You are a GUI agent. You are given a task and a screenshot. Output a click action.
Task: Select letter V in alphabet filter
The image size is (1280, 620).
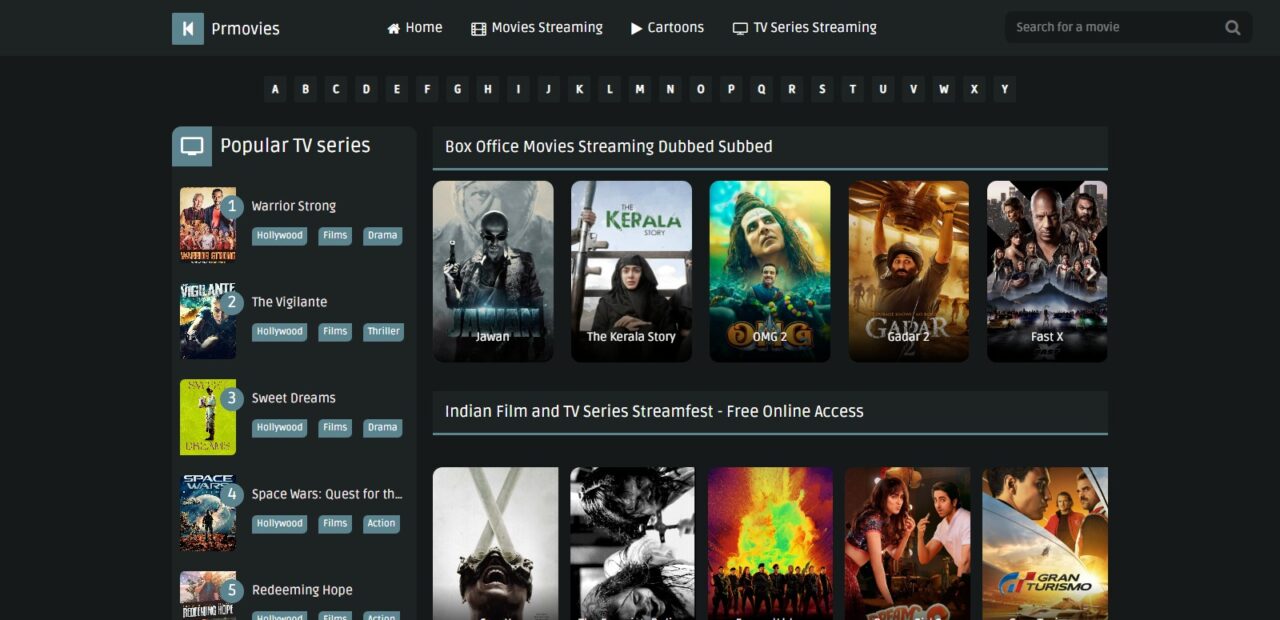tap(913, 89)
